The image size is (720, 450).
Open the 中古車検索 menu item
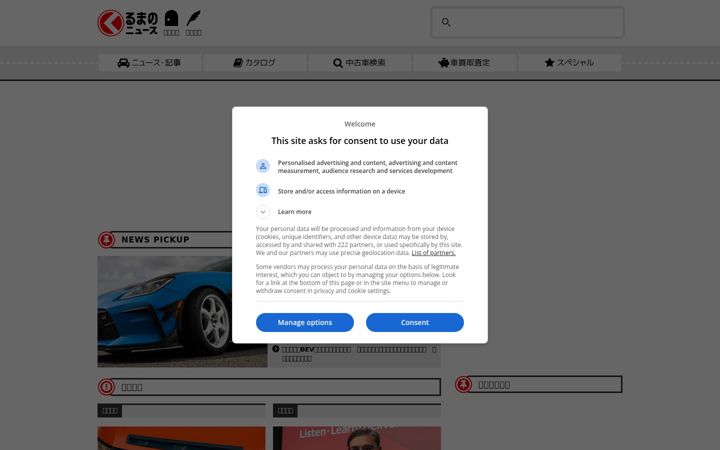tap(360, 62)
